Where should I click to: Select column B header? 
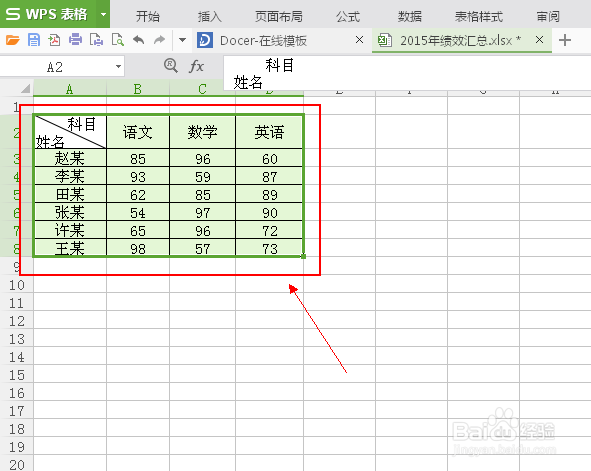(x=138, y=89)
